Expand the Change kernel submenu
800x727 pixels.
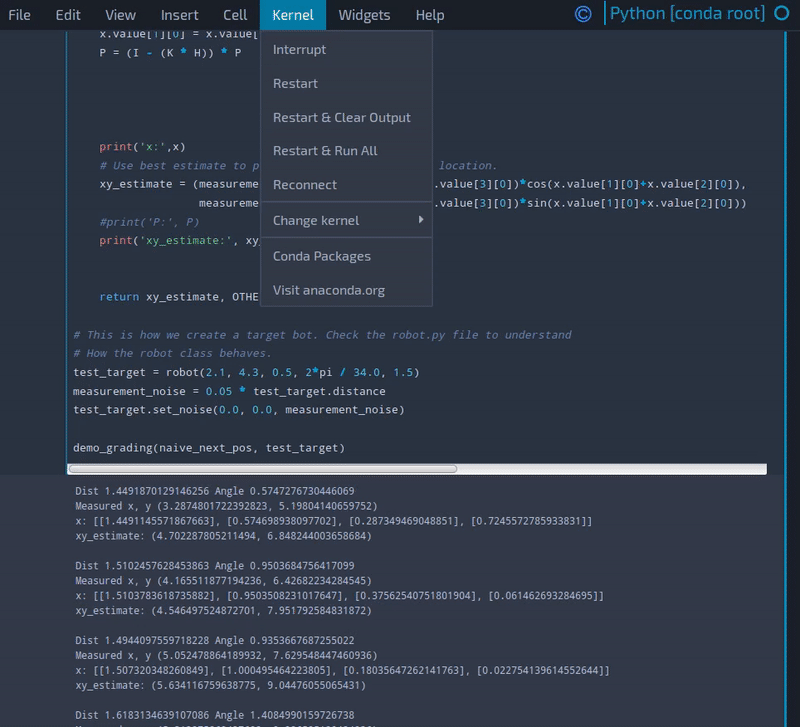tap(346, 220)
